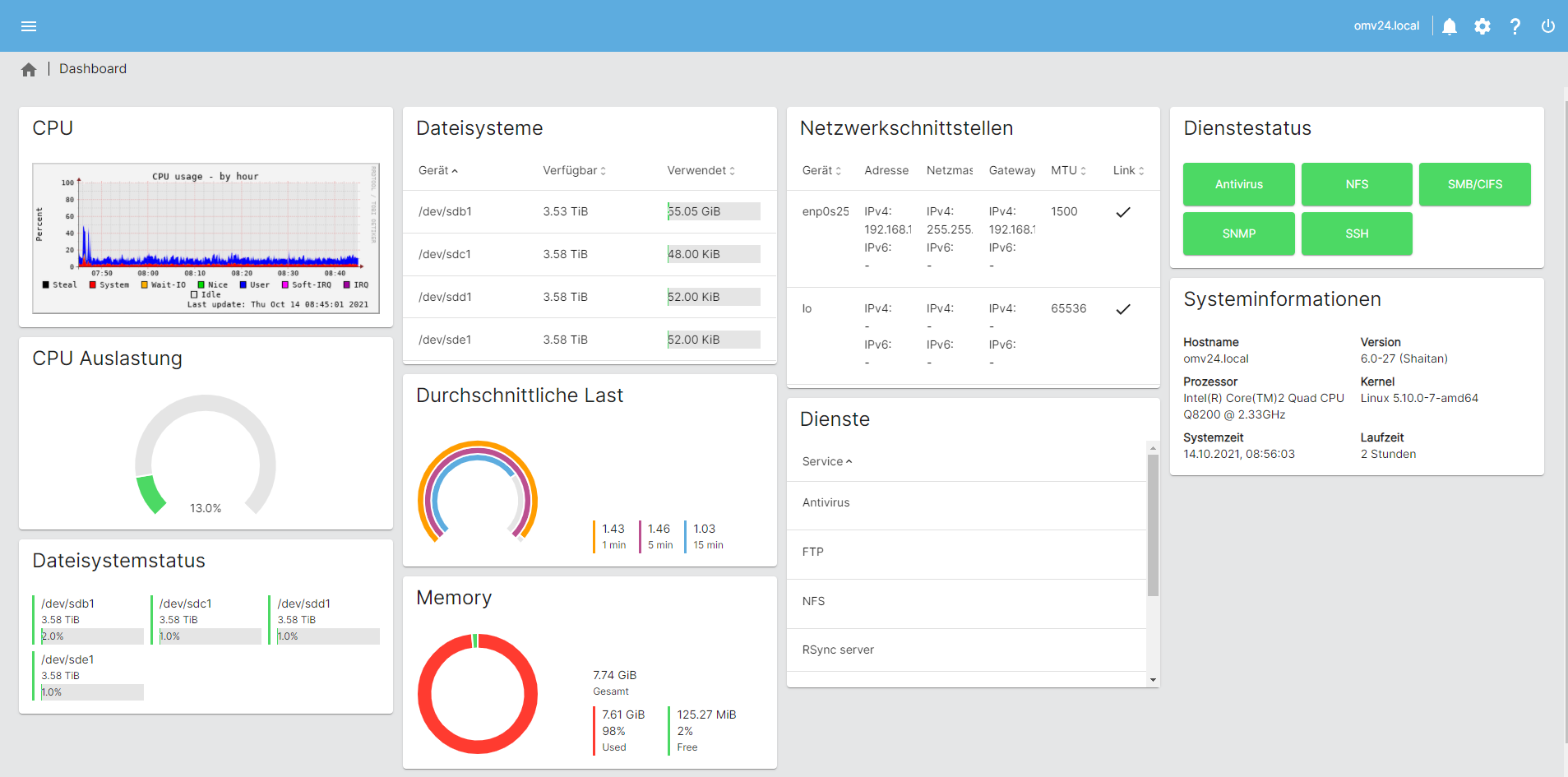Click the load average gauge chart
Image resolution: width=1568 pixels, height=777 pixels.
(478, 492)
